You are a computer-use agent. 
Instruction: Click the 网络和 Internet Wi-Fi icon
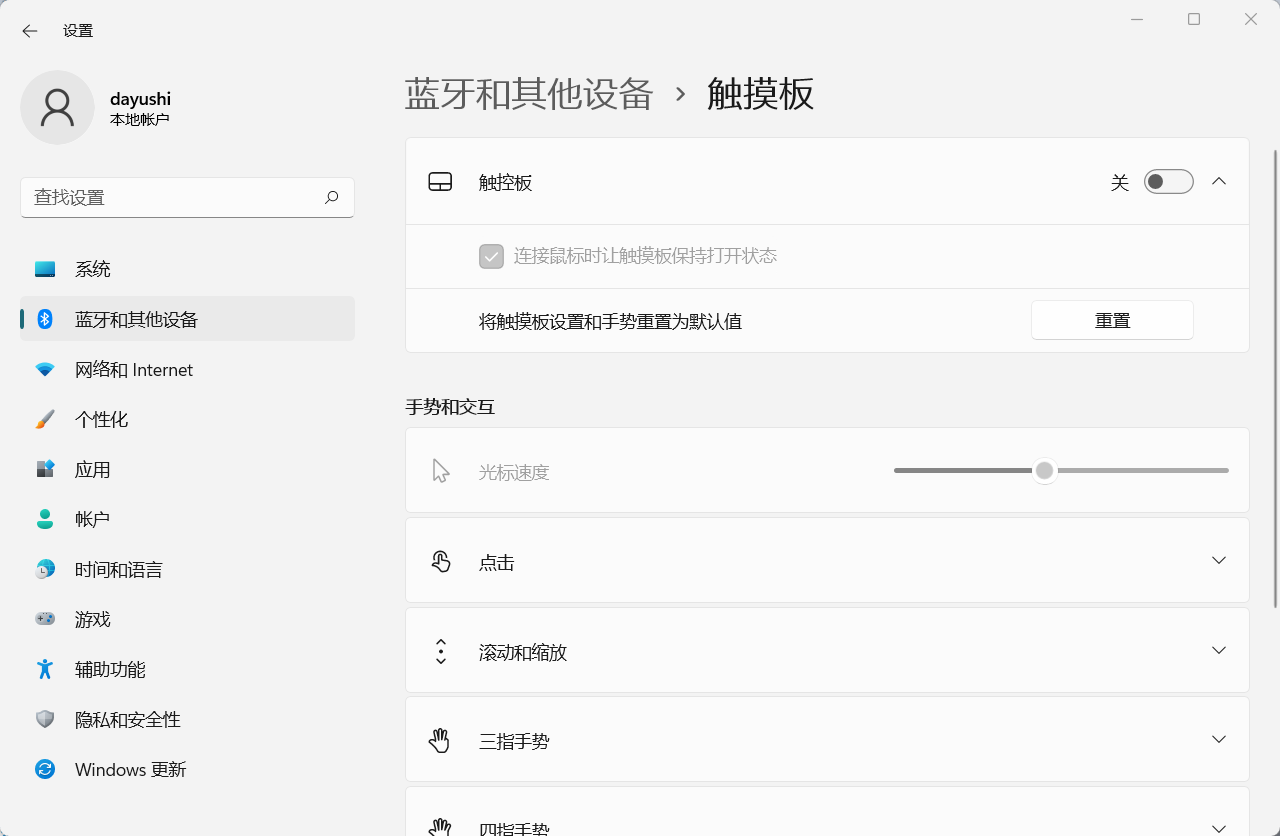tap(45, 370)
